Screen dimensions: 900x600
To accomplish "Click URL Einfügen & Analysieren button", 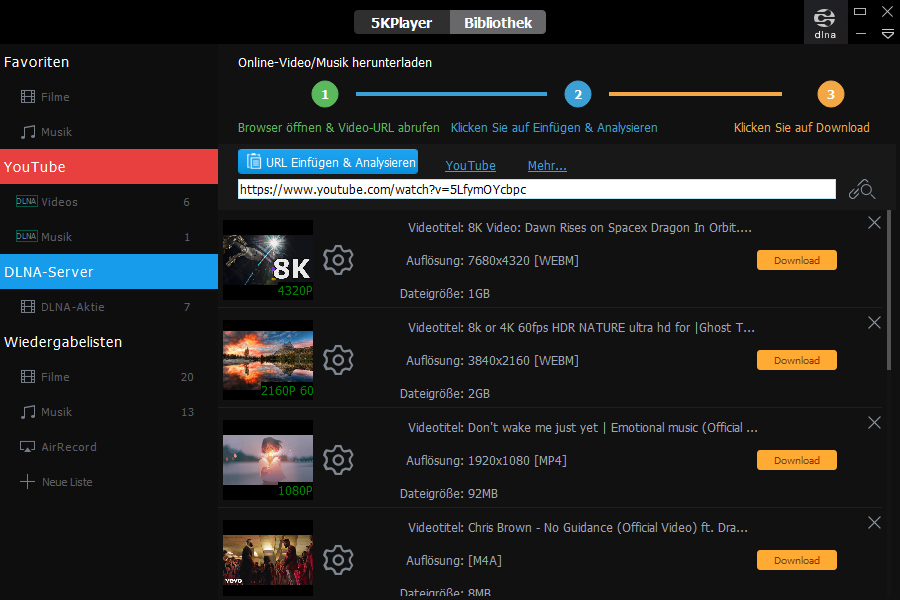I will pos(328,162).
